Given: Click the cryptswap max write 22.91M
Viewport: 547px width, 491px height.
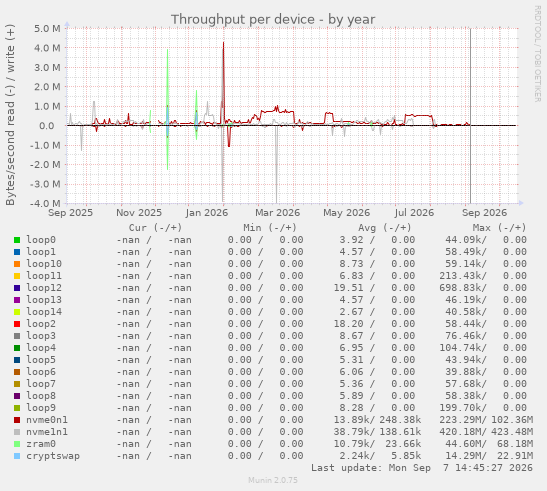Looking at the screenshot, I should (x=515, y=456).
